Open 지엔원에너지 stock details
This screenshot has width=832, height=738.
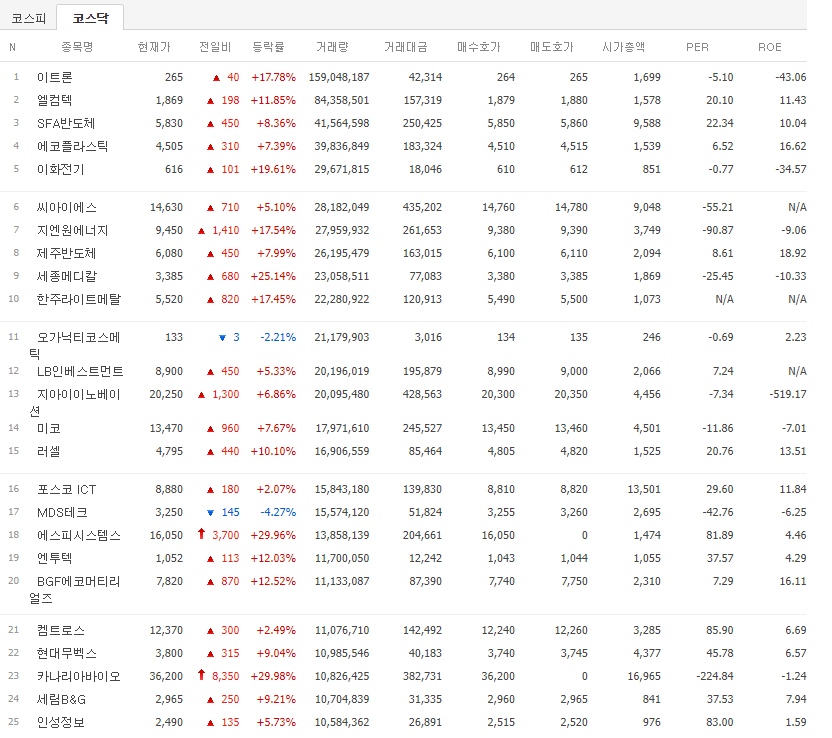(x=72, y=230)
